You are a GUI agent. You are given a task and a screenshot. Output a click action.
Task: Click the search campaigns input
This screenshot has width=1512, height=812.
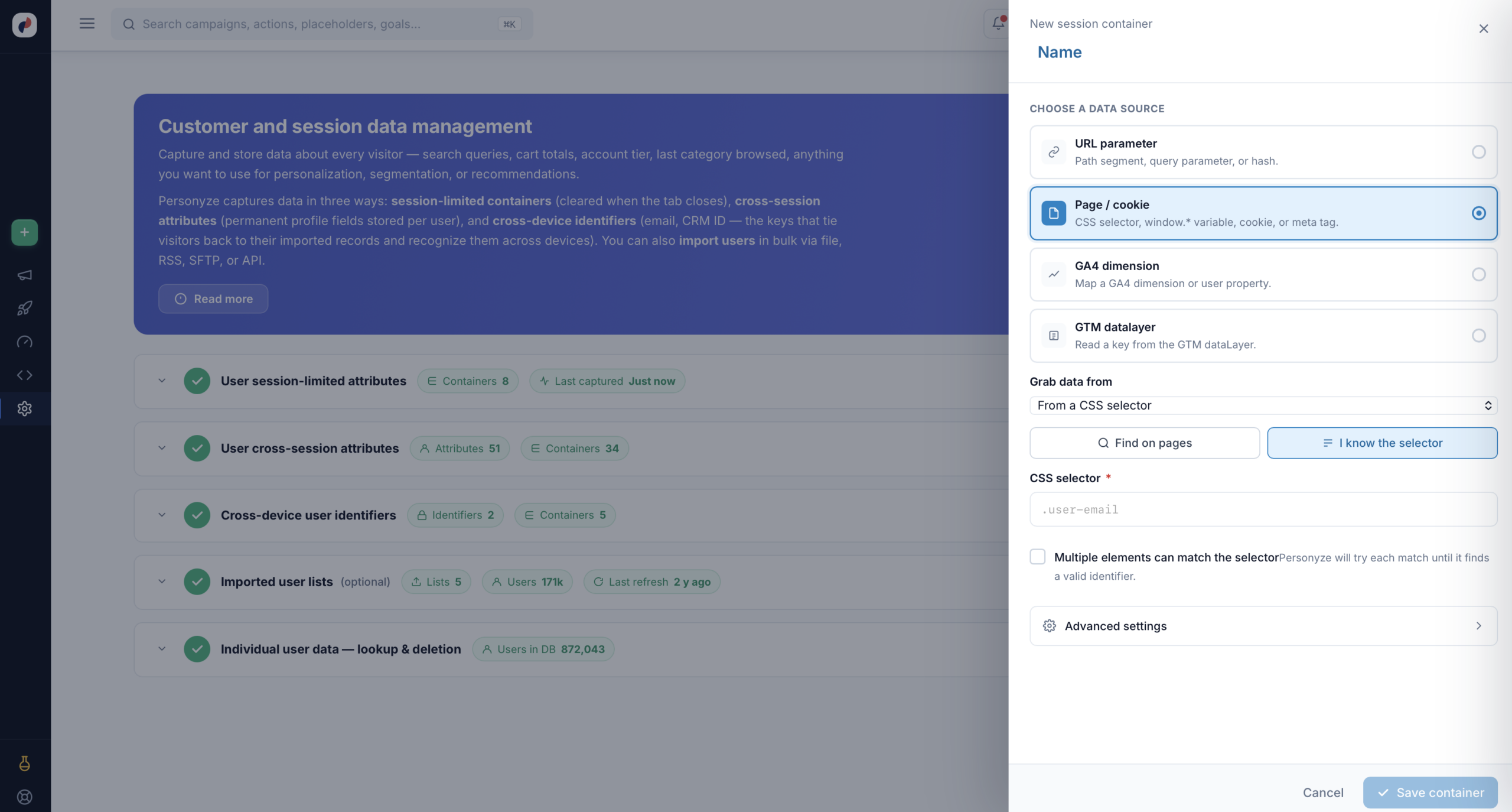(322, 24)
